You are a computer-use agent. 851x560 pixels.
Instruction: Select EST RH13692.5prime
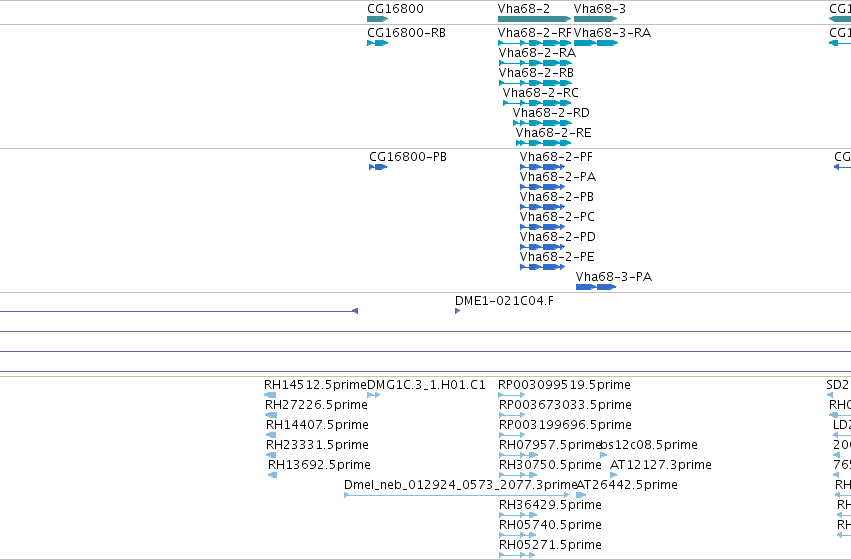click(272, 475)
